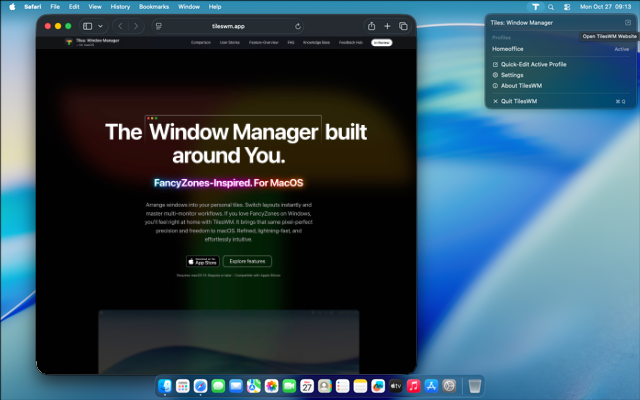
Task: Open the Spotlight search icon in menu bar
Action: pos(551,6)
